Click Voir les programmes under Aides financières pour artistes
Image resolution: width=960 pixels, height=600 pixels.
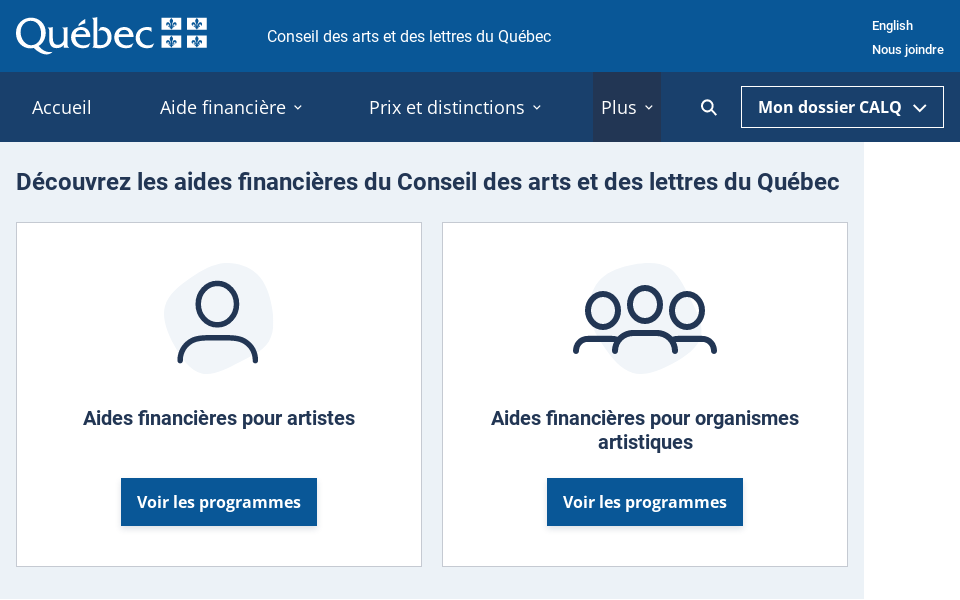[x=218, y=501]
